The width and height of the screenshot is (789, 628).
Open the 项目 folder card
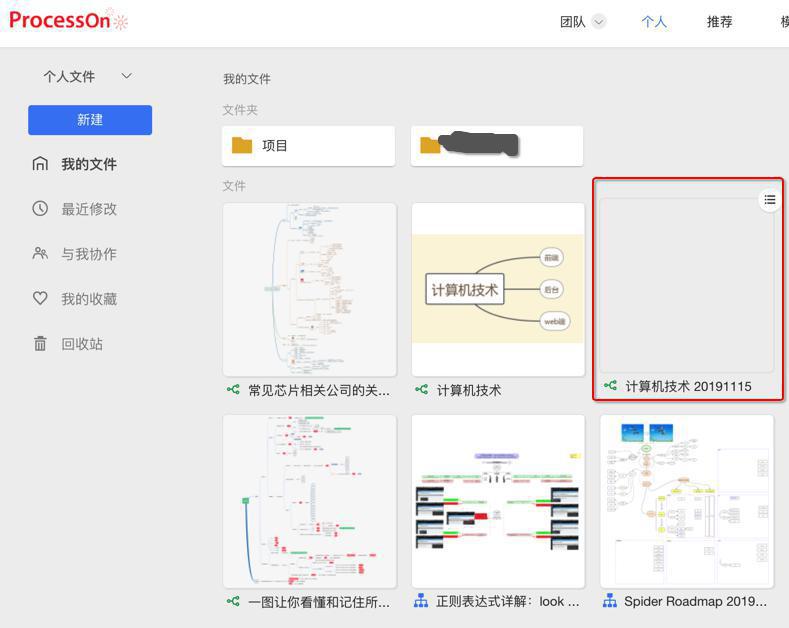308,145
